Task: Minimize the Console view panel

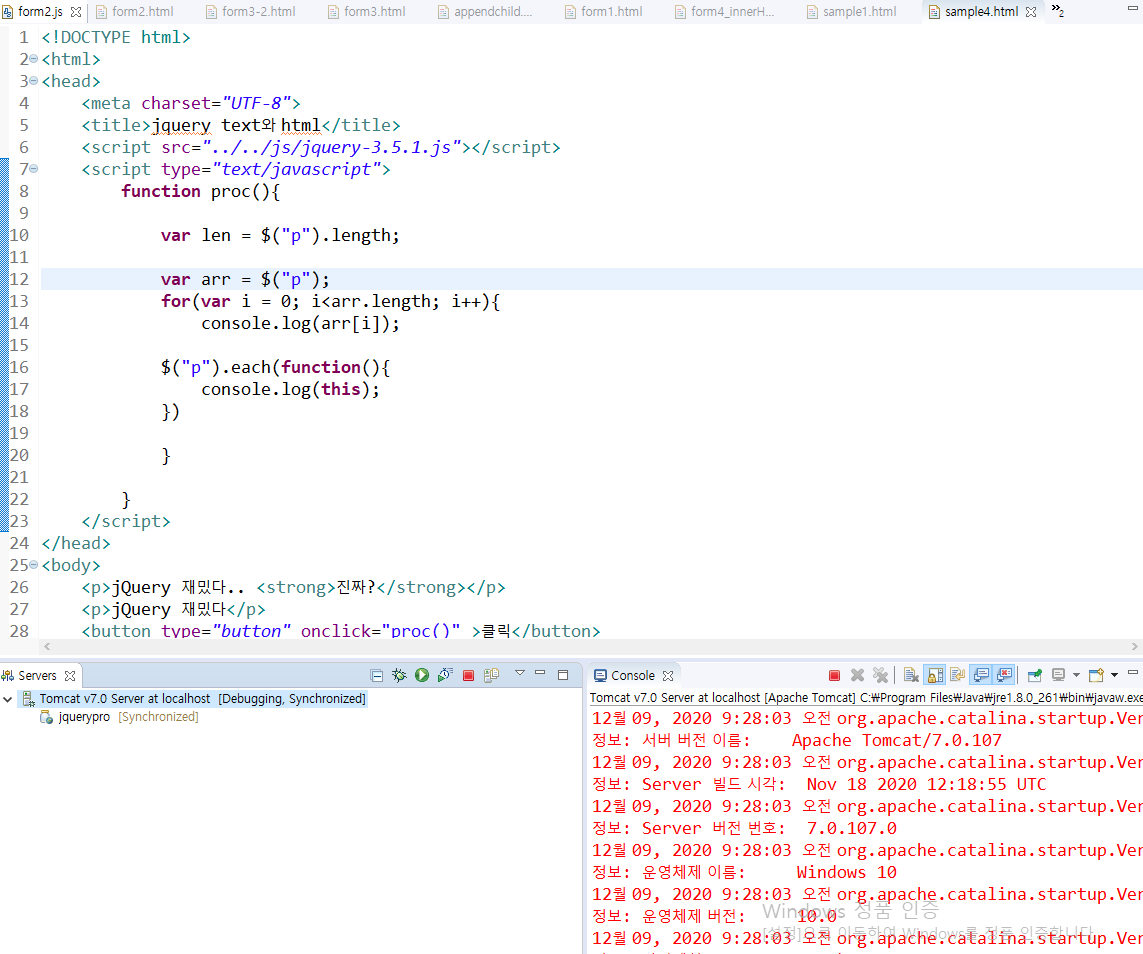Action: pos(1134,673)
